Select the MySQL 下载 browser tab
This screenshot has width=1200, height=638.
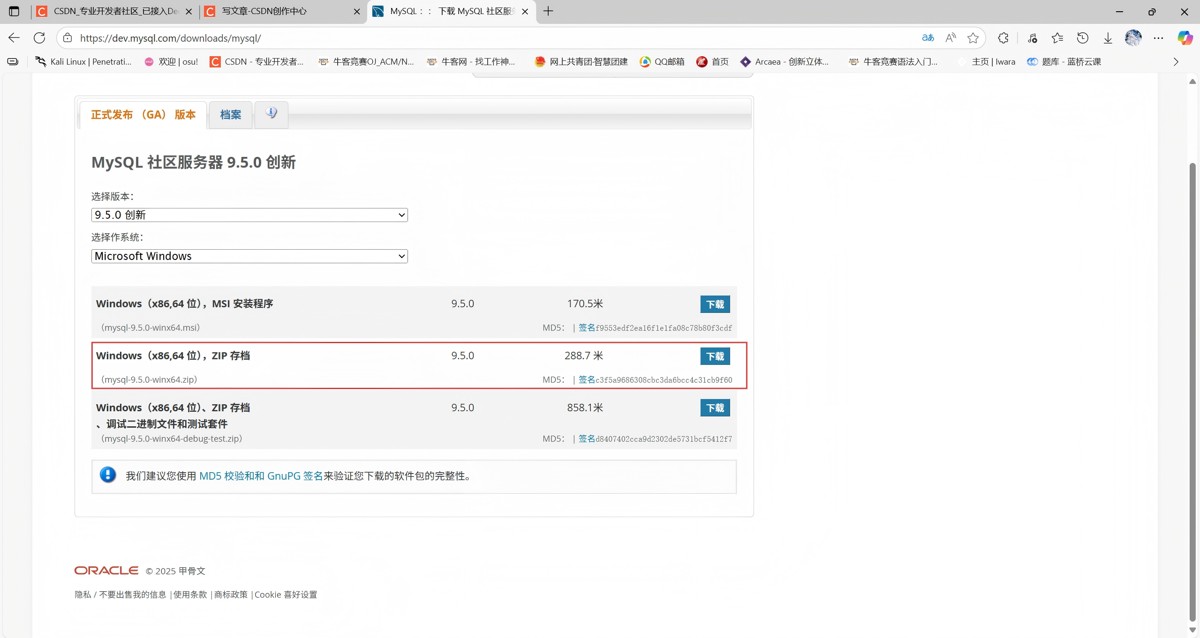450,12
